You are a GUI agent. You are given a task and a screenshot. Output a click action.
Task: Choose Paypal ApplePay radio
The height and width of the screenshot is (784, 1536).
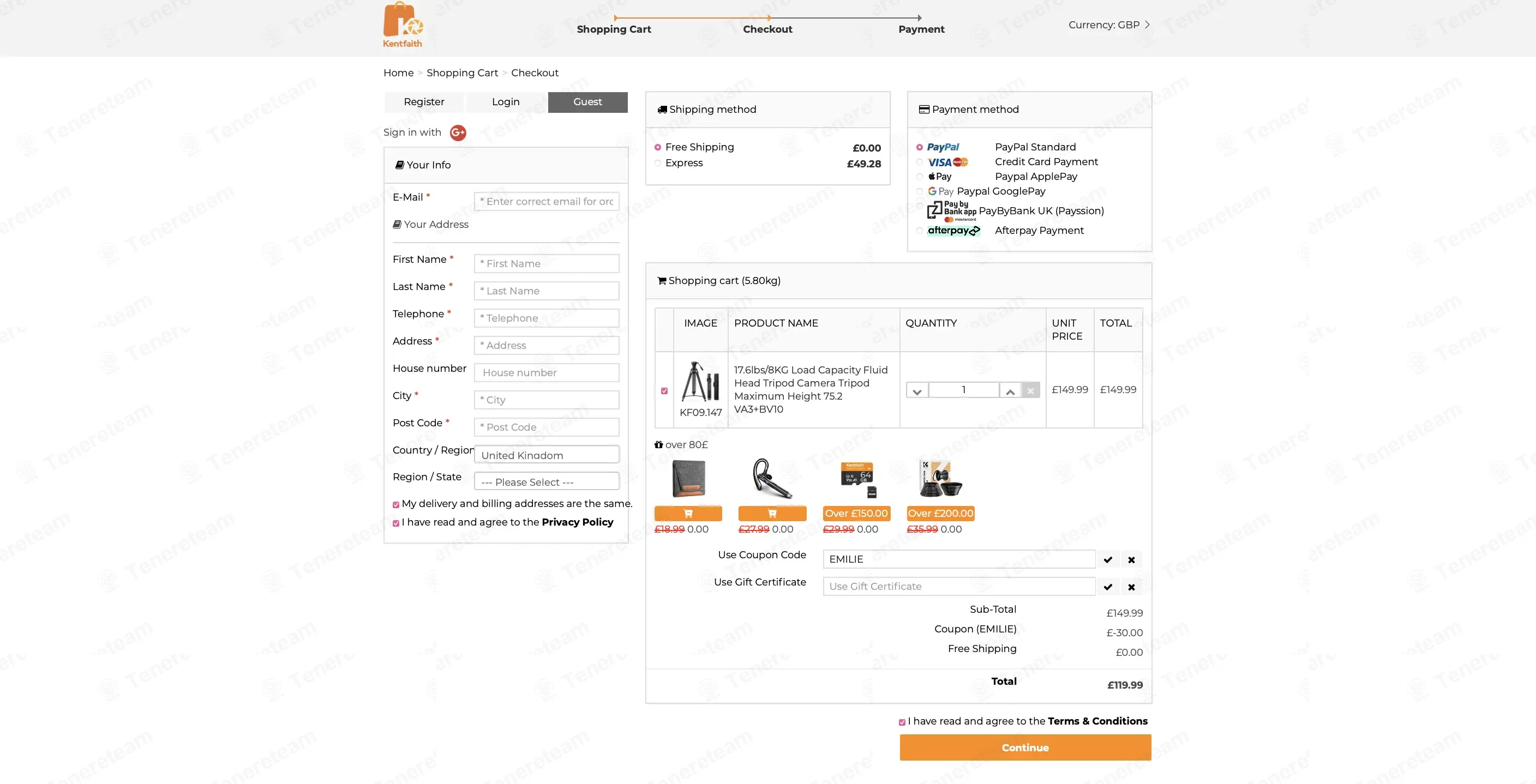[x=920, y=177]
